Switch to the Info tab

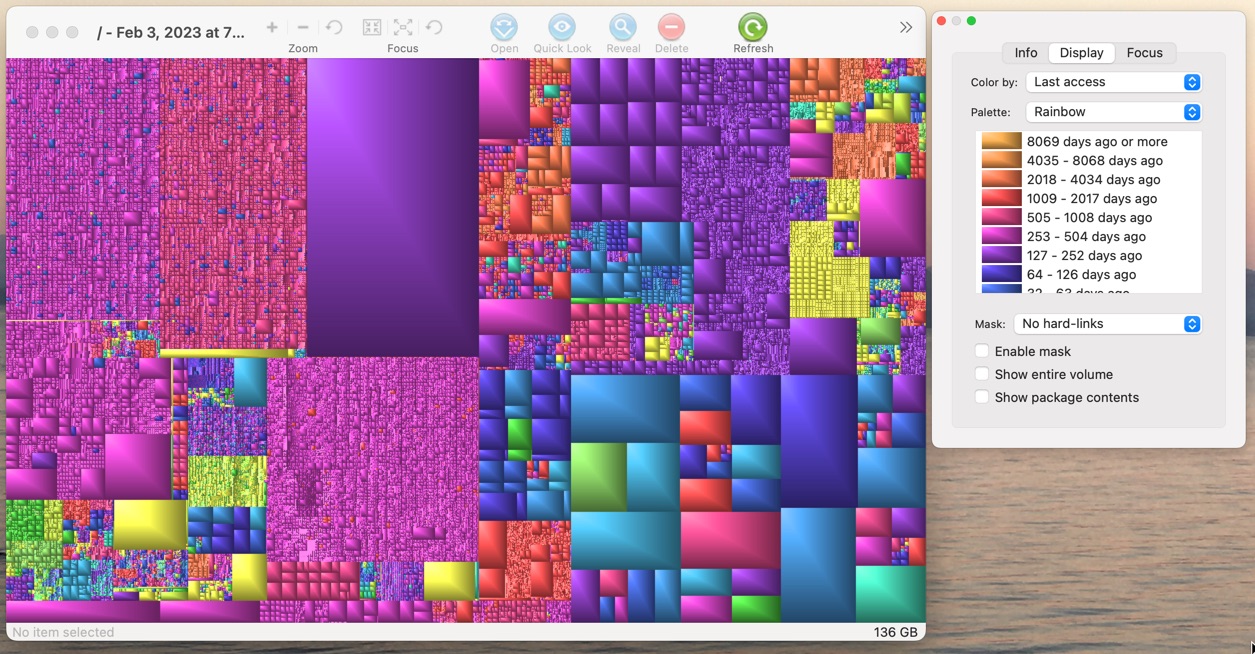(1026, 53)
